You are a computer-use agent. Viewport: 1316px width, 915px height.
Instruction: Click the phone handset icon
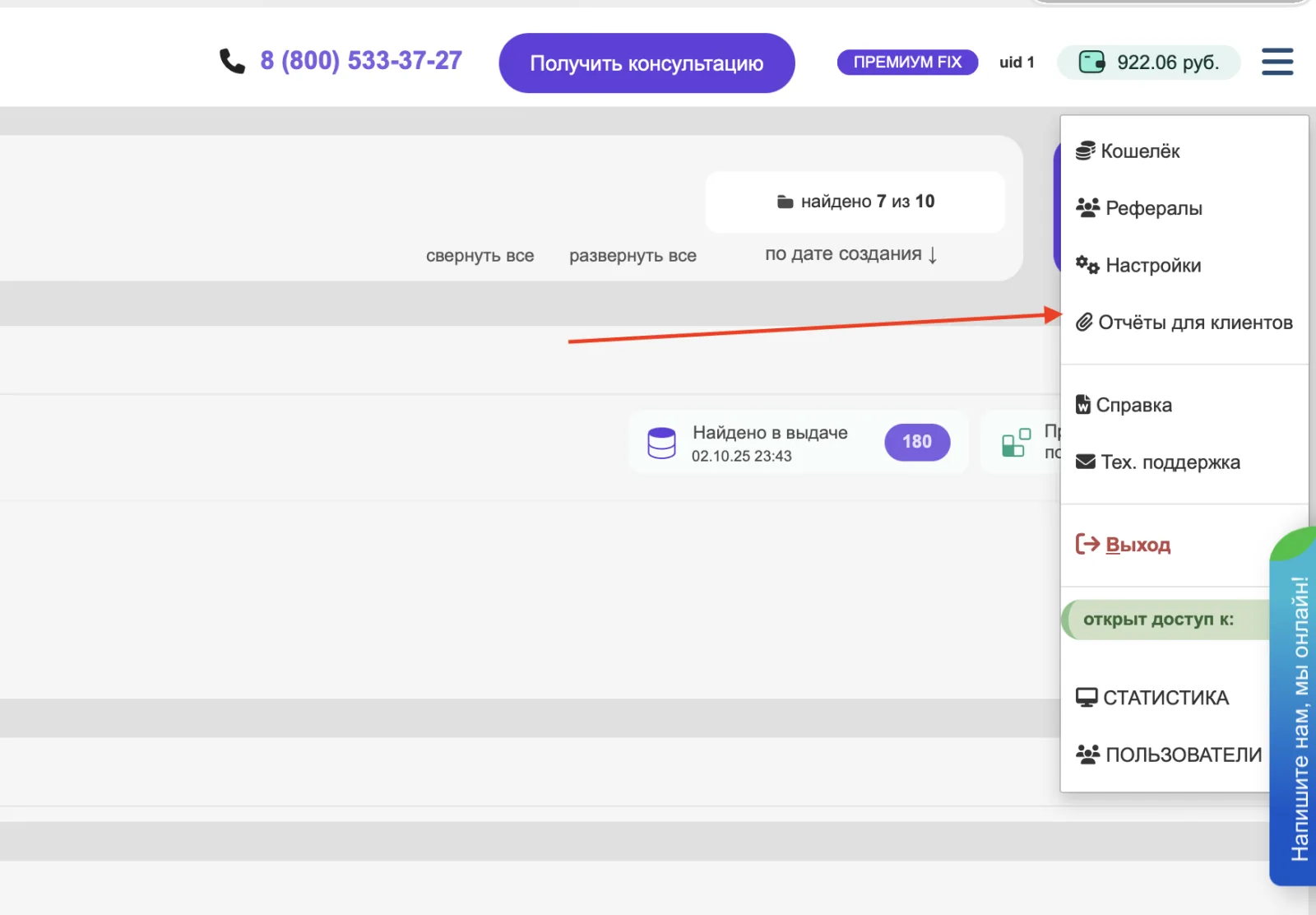(232, 61)
